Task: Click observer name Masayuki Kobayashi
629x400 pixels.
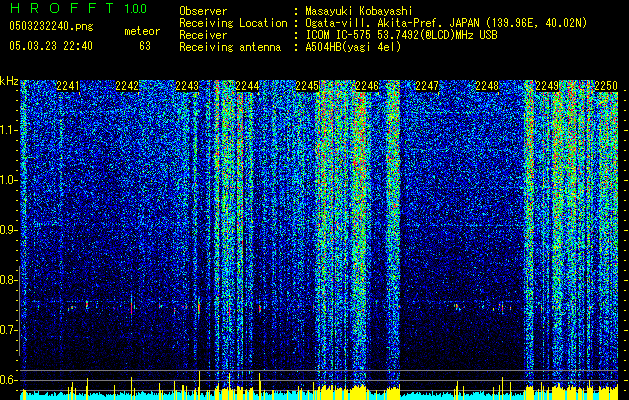Action: (359, 11)
